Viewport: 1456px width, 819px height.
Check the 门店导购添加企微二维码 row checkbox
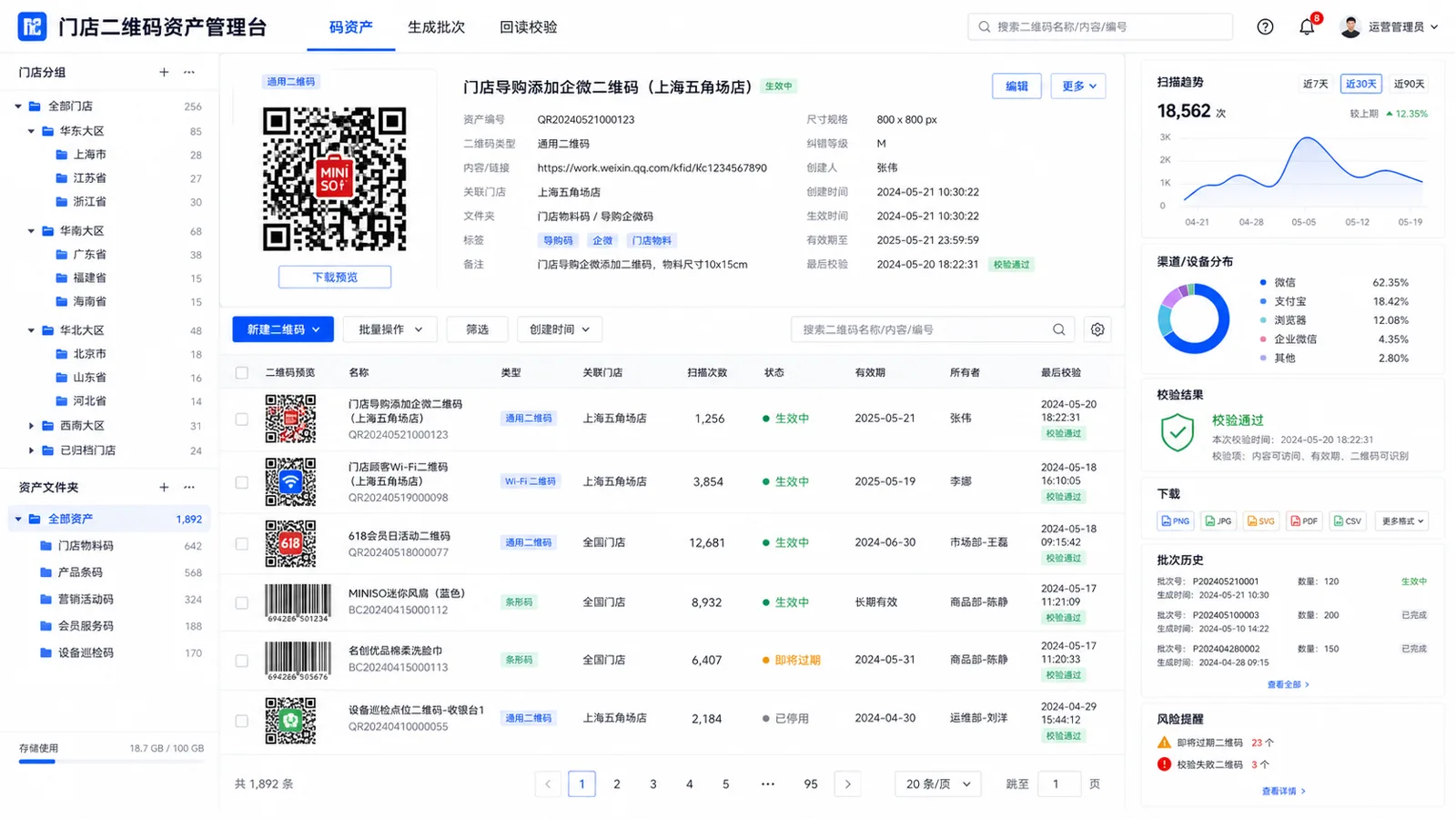(x=242, y=420)
